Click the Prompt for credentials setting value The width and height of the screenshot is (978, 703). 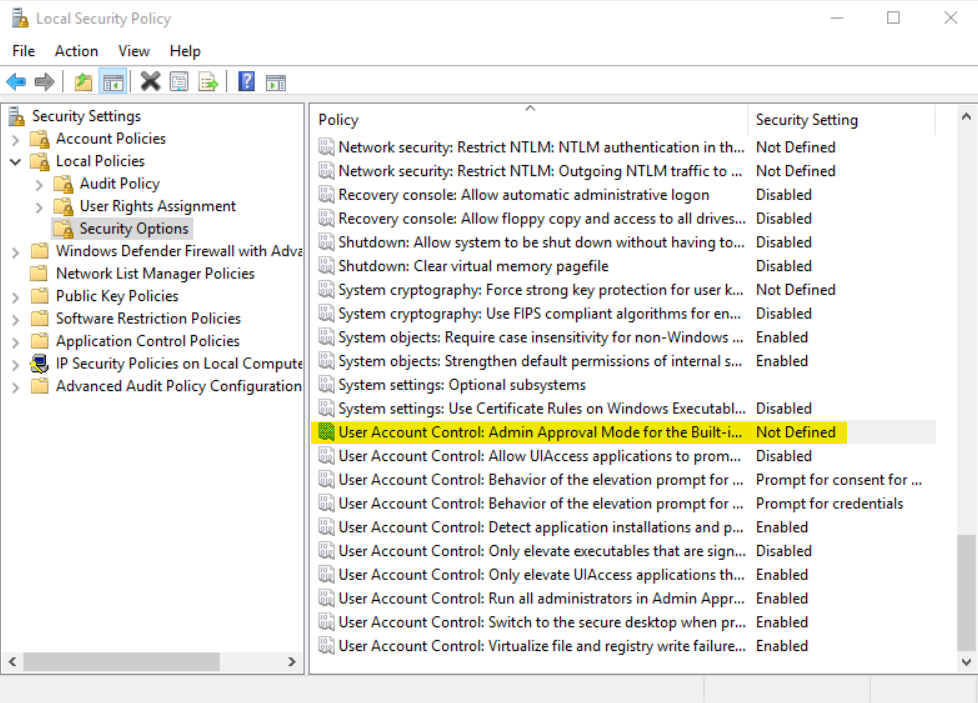(830, 503)
